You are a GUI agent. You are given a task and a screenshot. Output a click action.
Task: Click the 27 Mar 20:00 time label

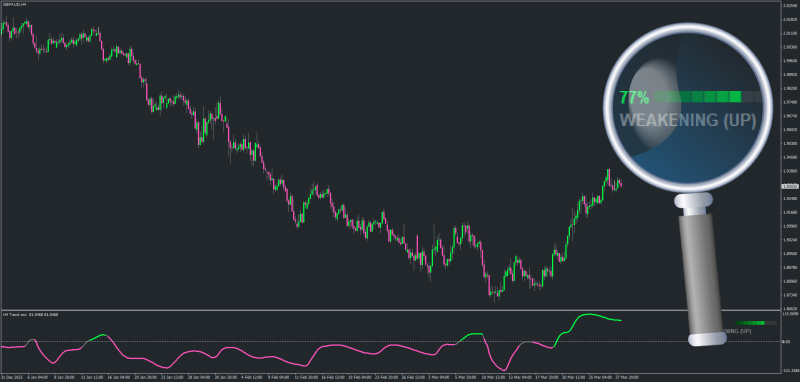pyautogui.click(x=628, y=377)
